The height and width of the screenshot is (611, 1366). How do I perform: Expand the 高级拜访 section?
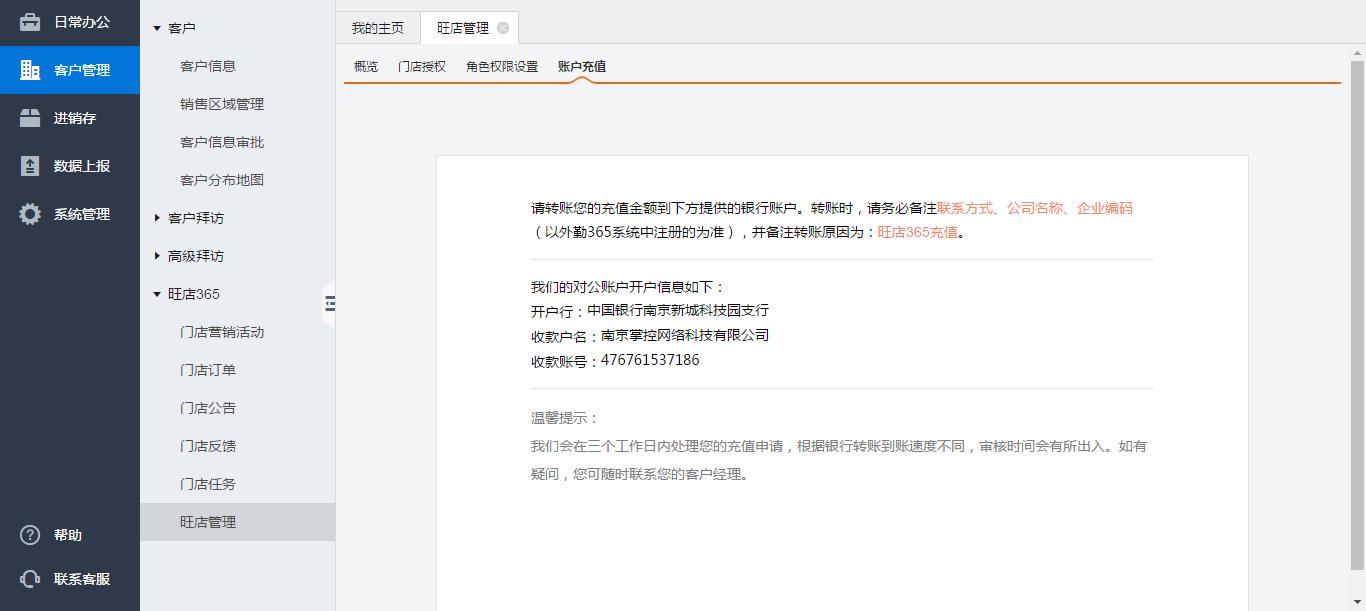coord(157,256)
